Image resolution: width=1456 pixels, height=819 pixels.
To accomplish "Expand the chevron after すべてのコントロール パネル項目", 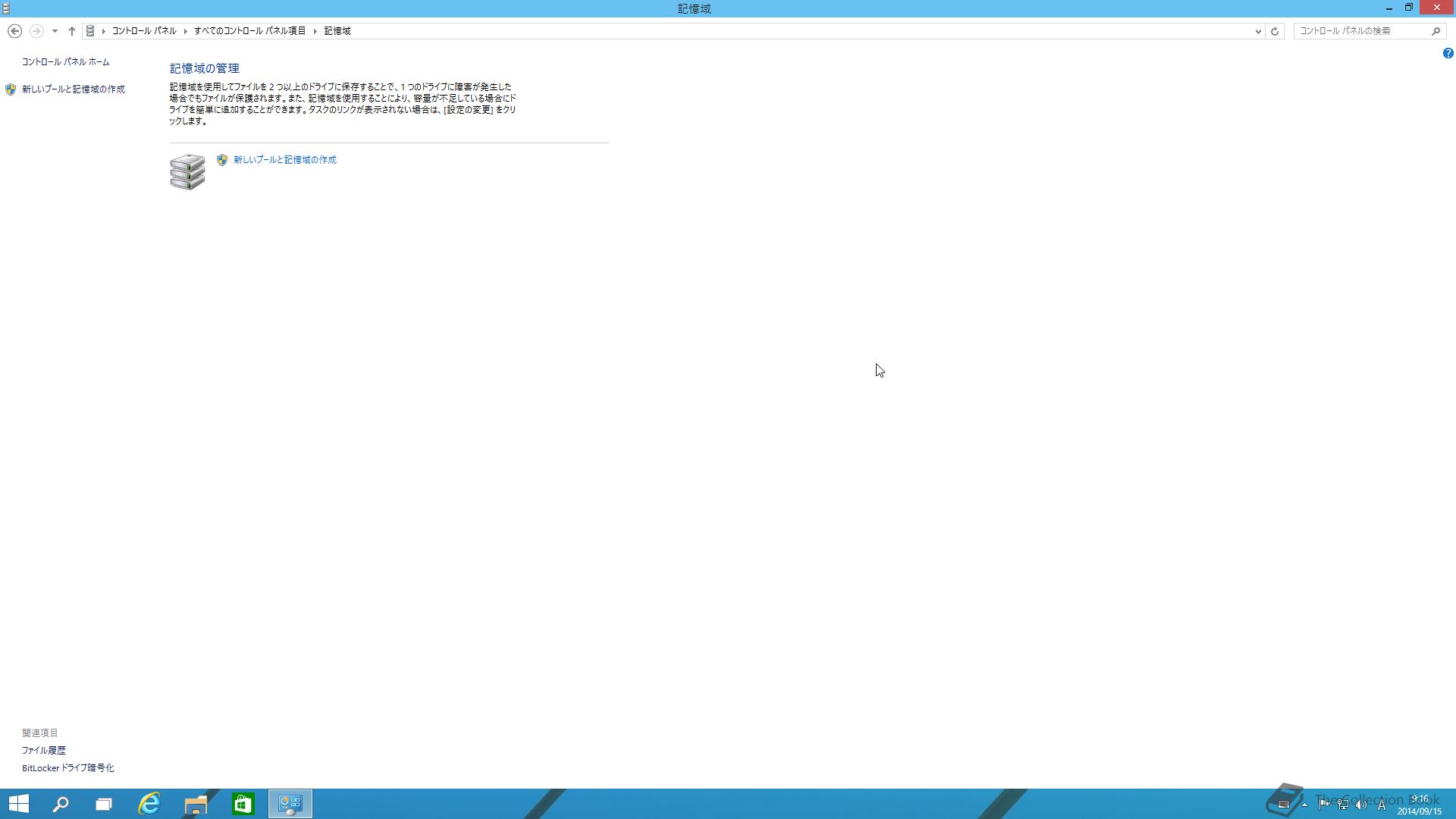I will [315, 31].
